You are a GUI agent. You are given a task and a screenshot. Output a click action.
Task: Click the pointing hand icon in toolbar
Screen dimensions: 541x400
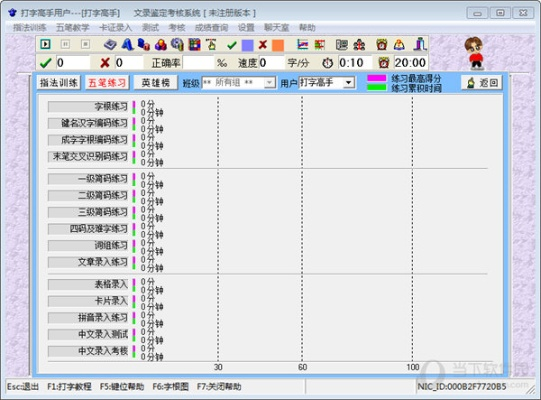click(x=211, y=45)
